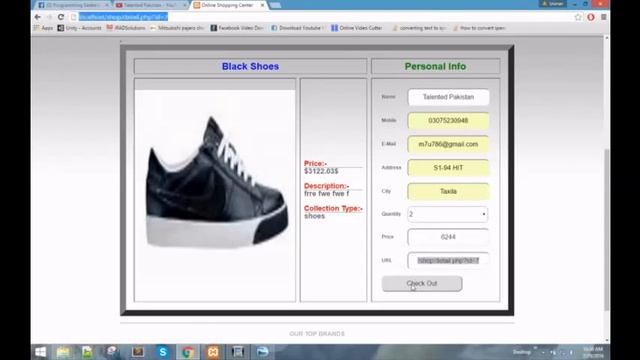This screenshot has width=640, height=360.
Task: Click the black shoe product image
Action: [x=215, y=184]
